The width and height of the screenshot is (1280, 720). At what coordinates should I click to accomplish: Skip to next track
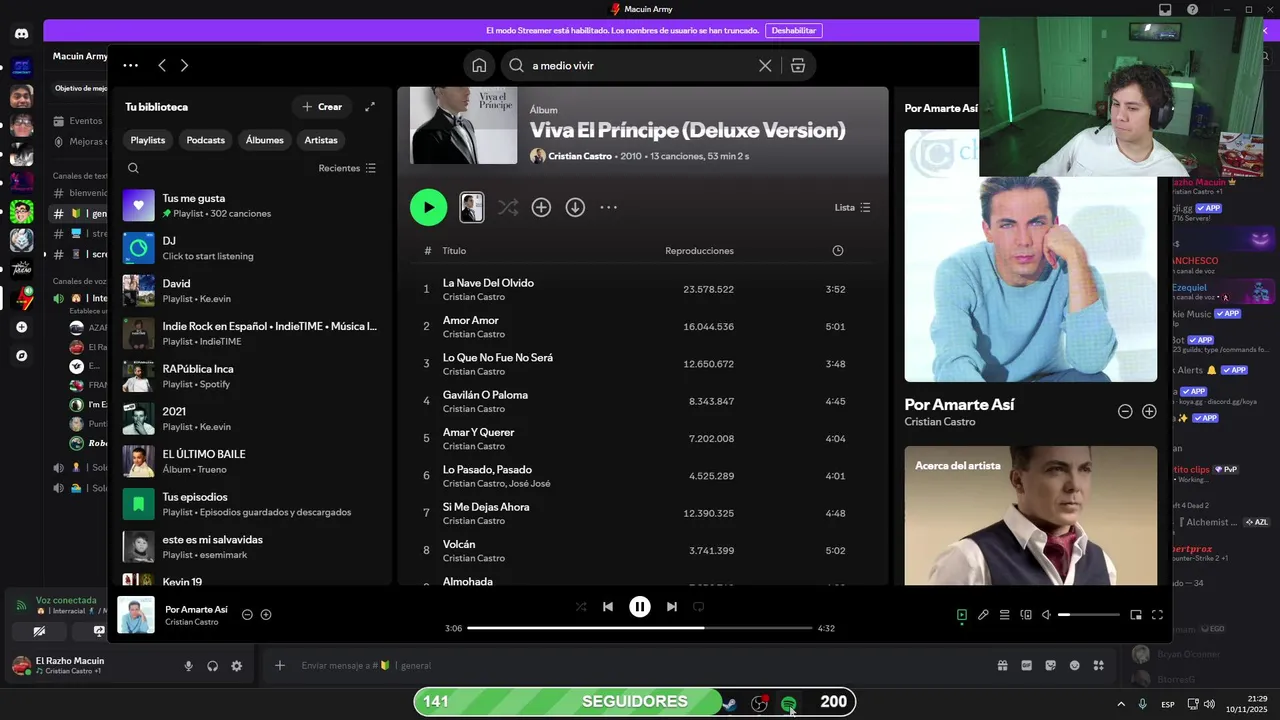tap(672, 606)
